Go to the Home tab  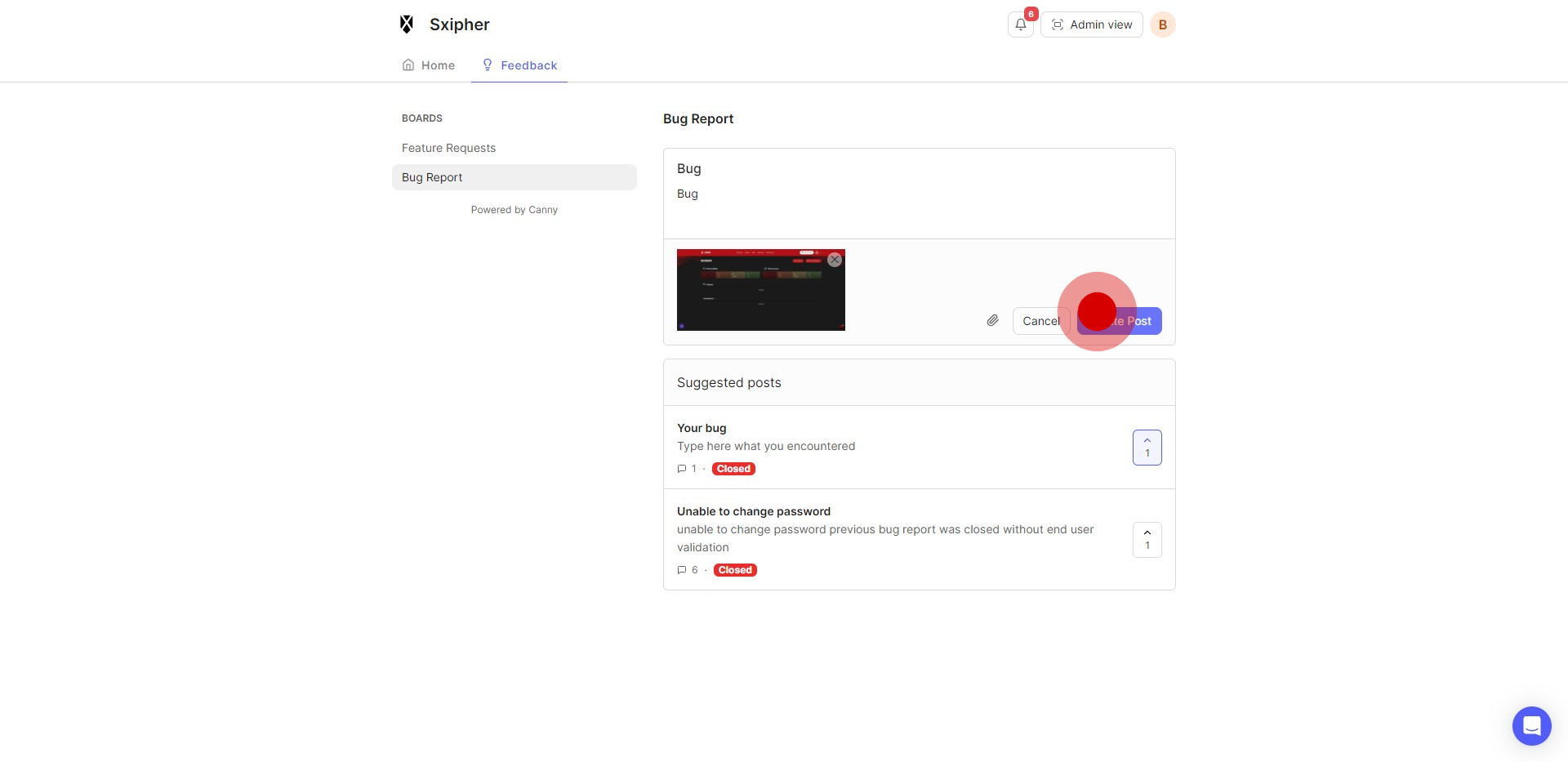[x=429, y=65]
